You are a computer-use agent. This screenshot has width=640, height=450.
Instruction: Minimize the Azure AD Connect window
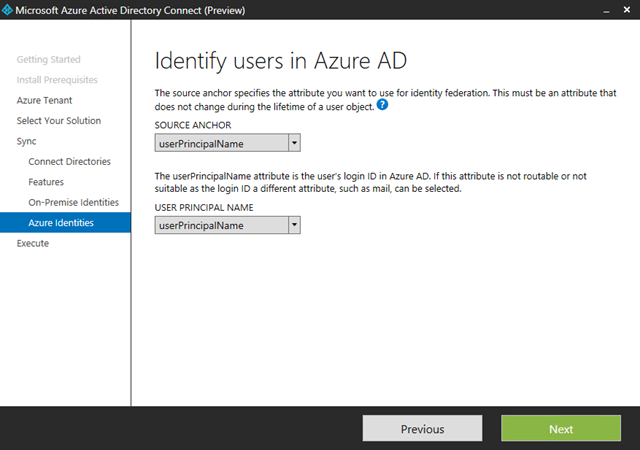coord(607,10)
